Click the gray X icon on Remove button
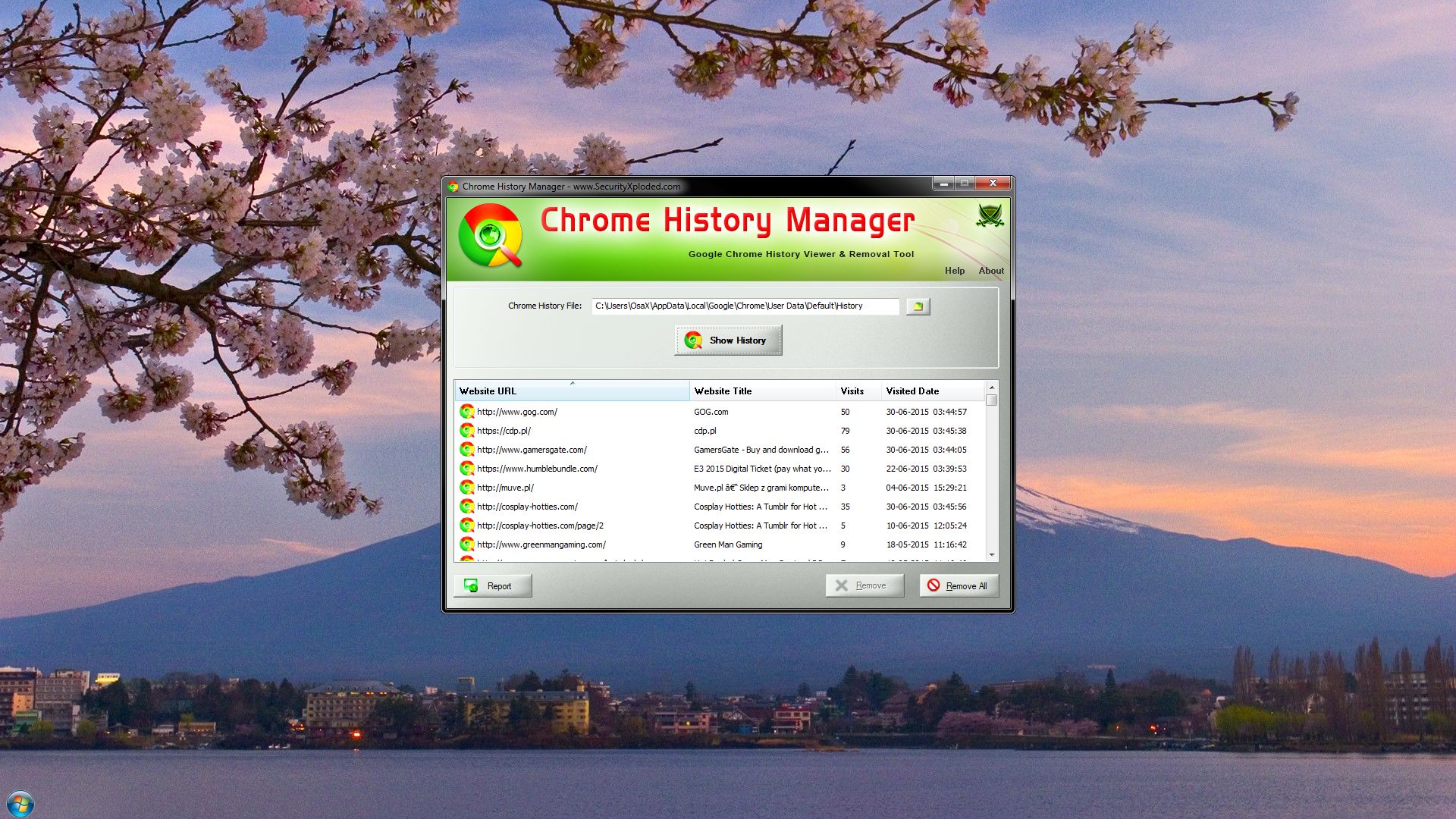The height and width of the screenshot is (819, 1456). coord(842,585)
